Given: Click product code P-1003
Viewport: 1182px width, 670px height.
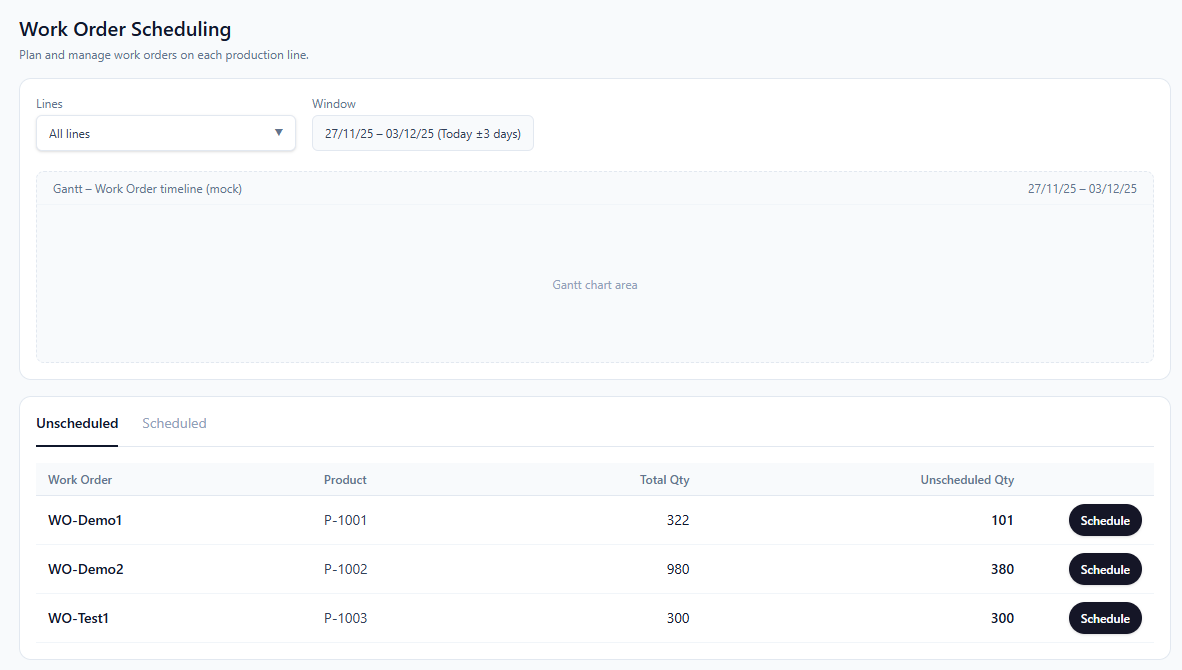Looking at the screenshot, I should (x=345, y=618).
